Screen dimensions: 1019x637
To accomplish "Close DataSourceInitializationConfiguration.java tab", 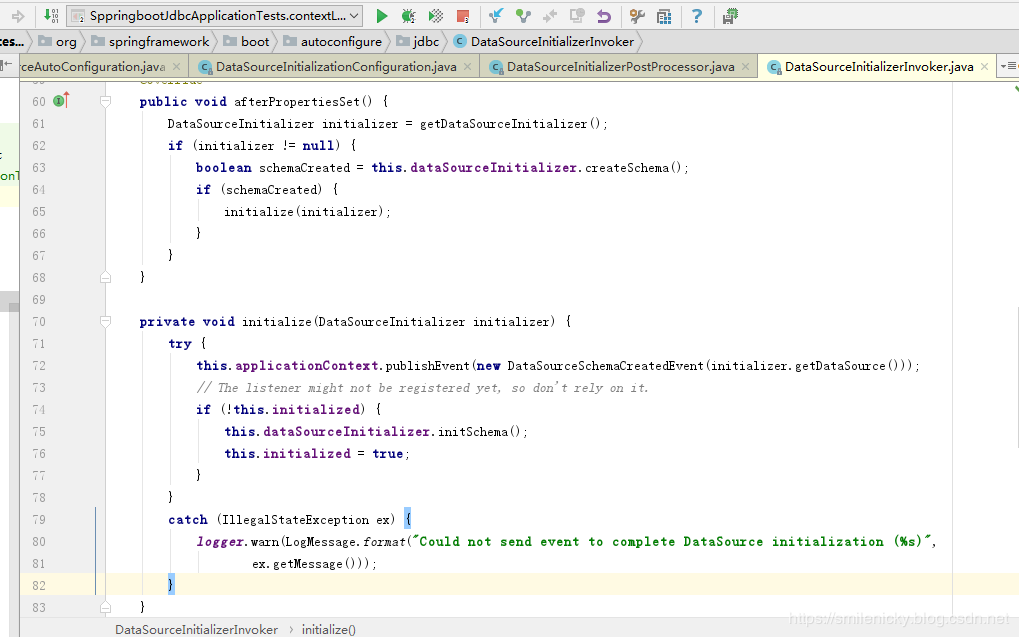I will (x=467, y=66).
